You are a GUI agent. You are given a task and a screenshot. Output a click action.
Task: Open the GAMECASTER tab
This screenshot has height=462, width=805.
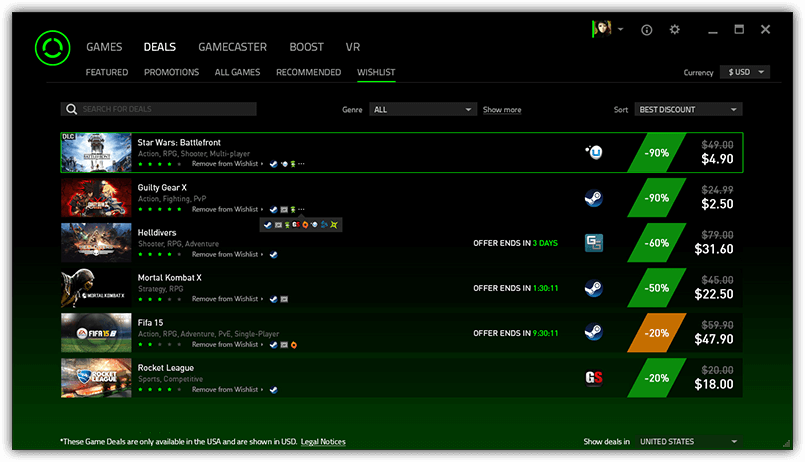pyautogui.click(x=233, y=47)
